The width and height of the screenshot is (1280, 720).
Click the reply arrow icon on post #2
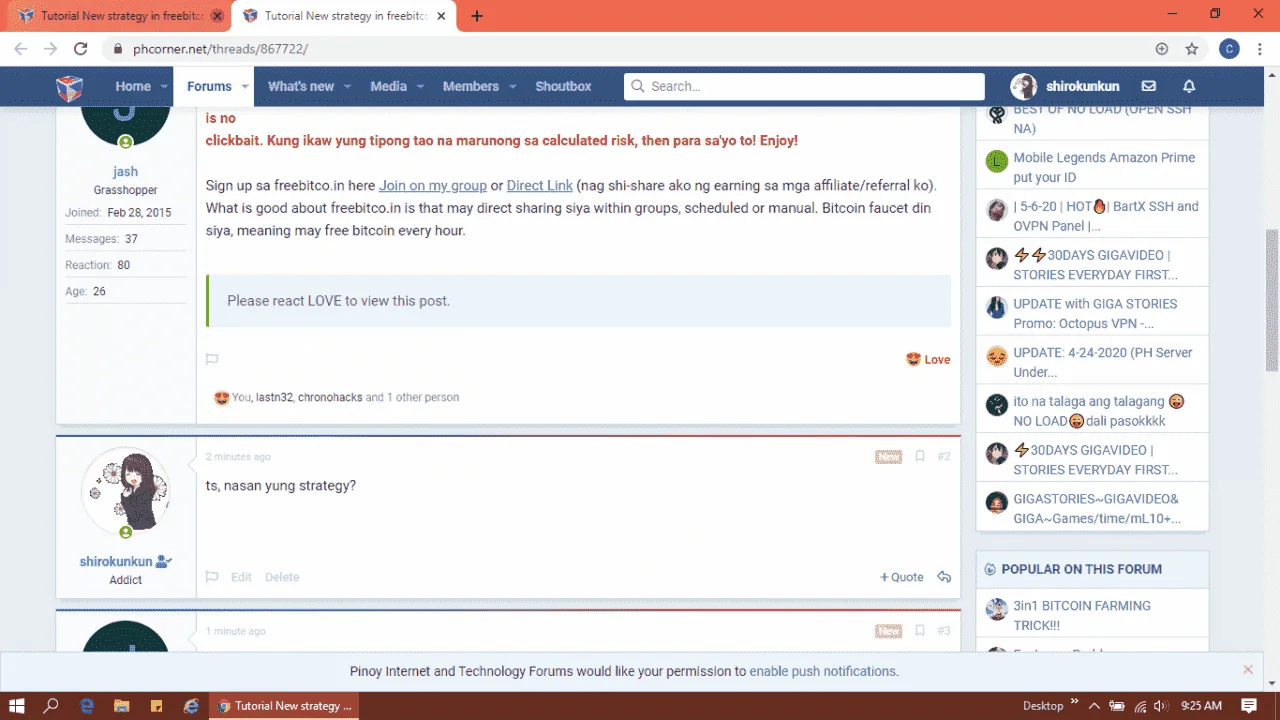pos(944,577)
